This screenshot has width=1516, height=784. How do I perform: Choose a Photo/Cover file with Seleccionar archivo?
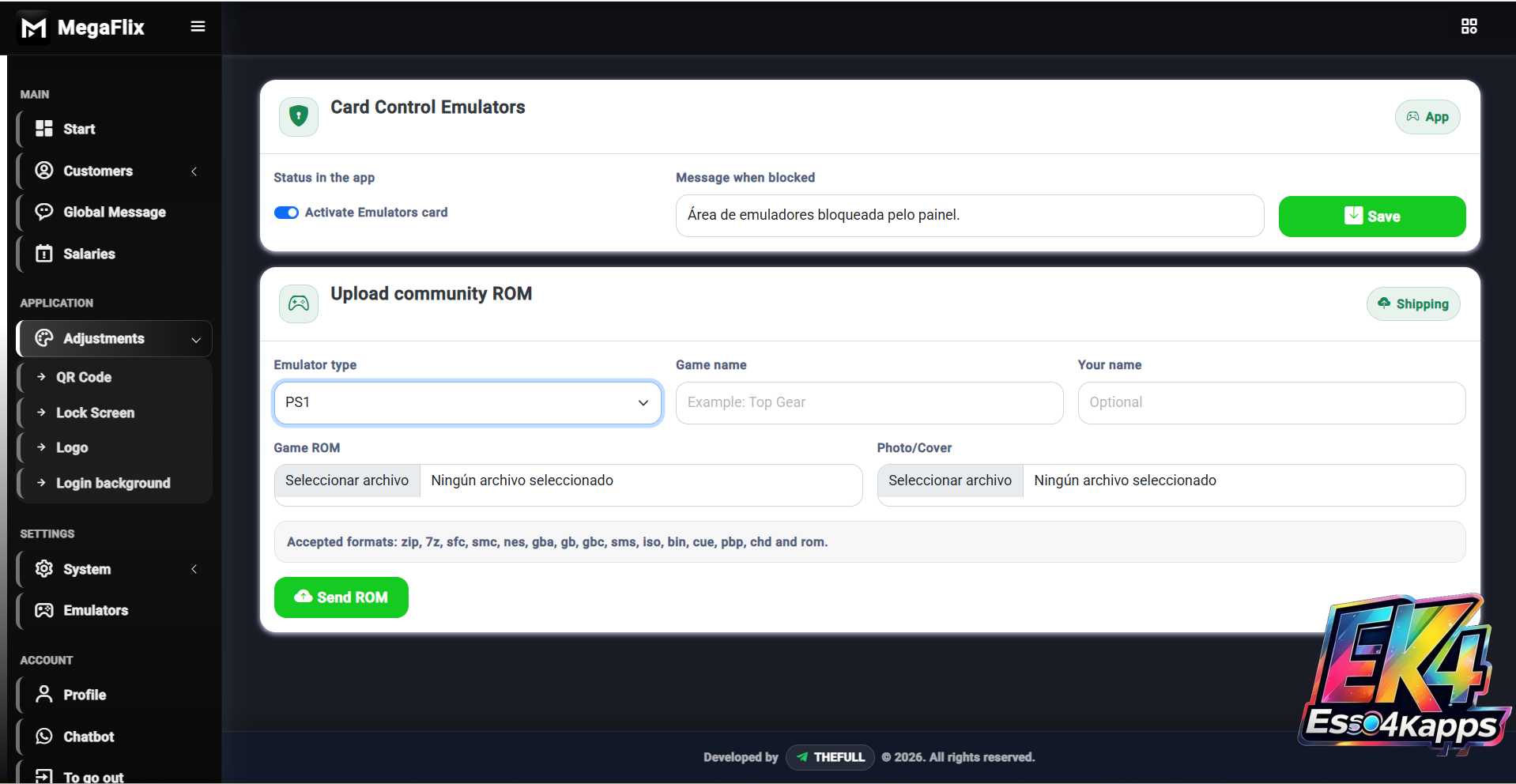(950, 481)
